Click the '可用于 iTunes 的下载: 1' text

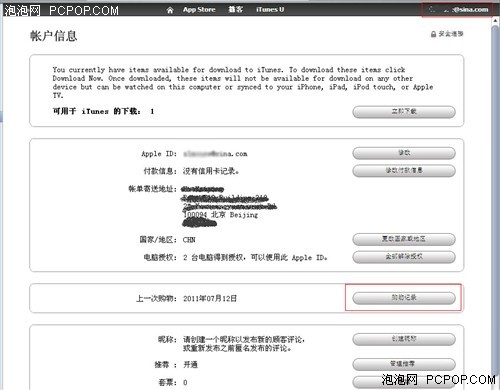[x=103, y=111]
